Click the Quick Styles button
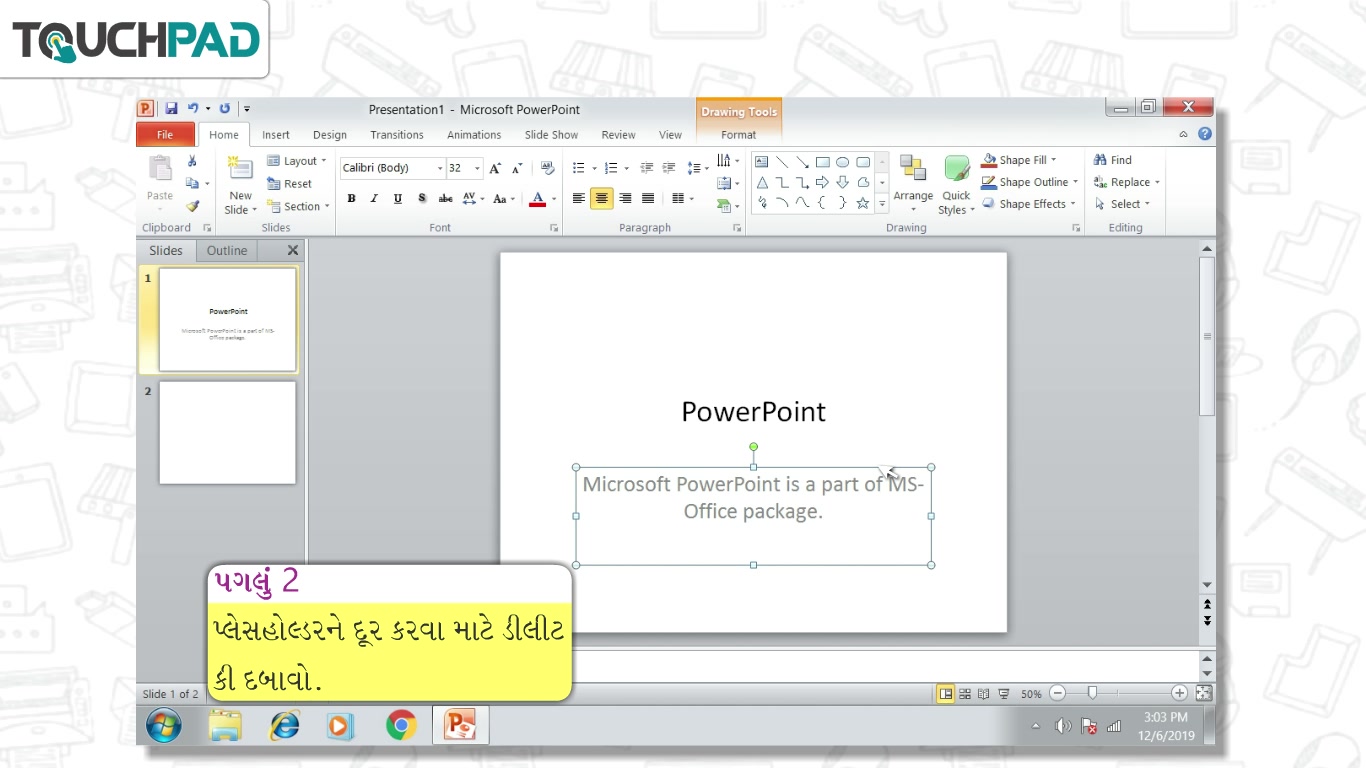The width and height of the screenshot is (1366, 768). pos(956,184)
